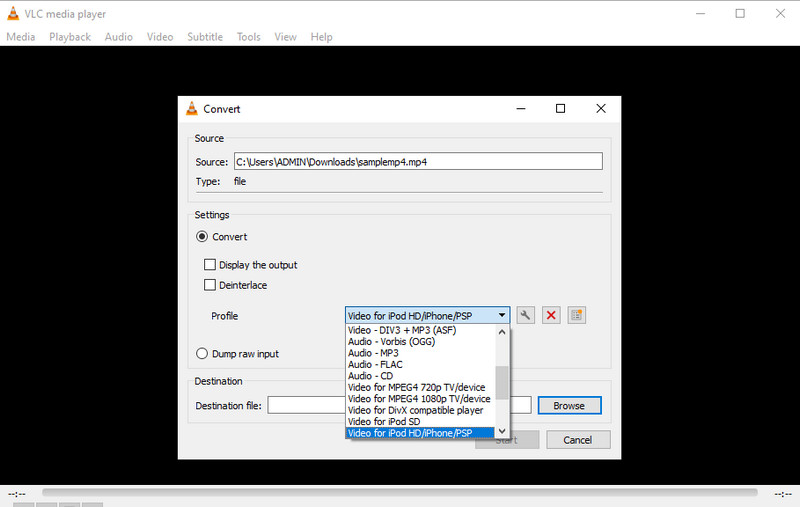The height and width of the screenshot is (507, 800).
Task: Toggle the Deinterlace checkbox
Action: 210,285
